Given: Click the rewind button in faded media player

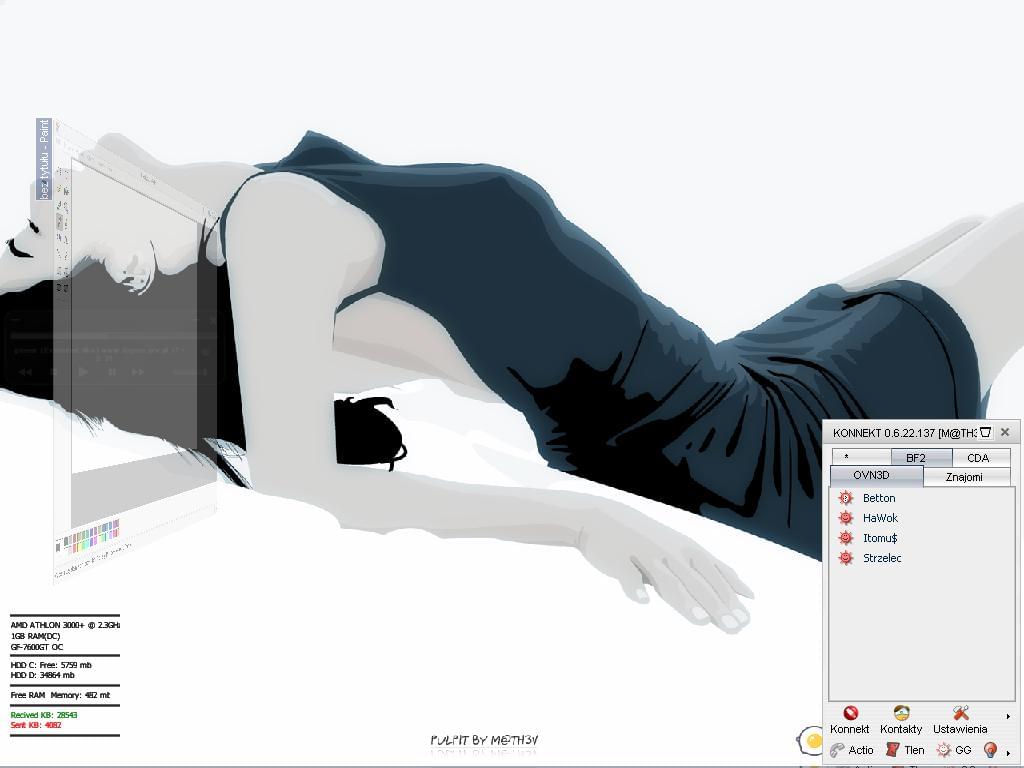Looking at the screenshot, I should pos(25,372).
